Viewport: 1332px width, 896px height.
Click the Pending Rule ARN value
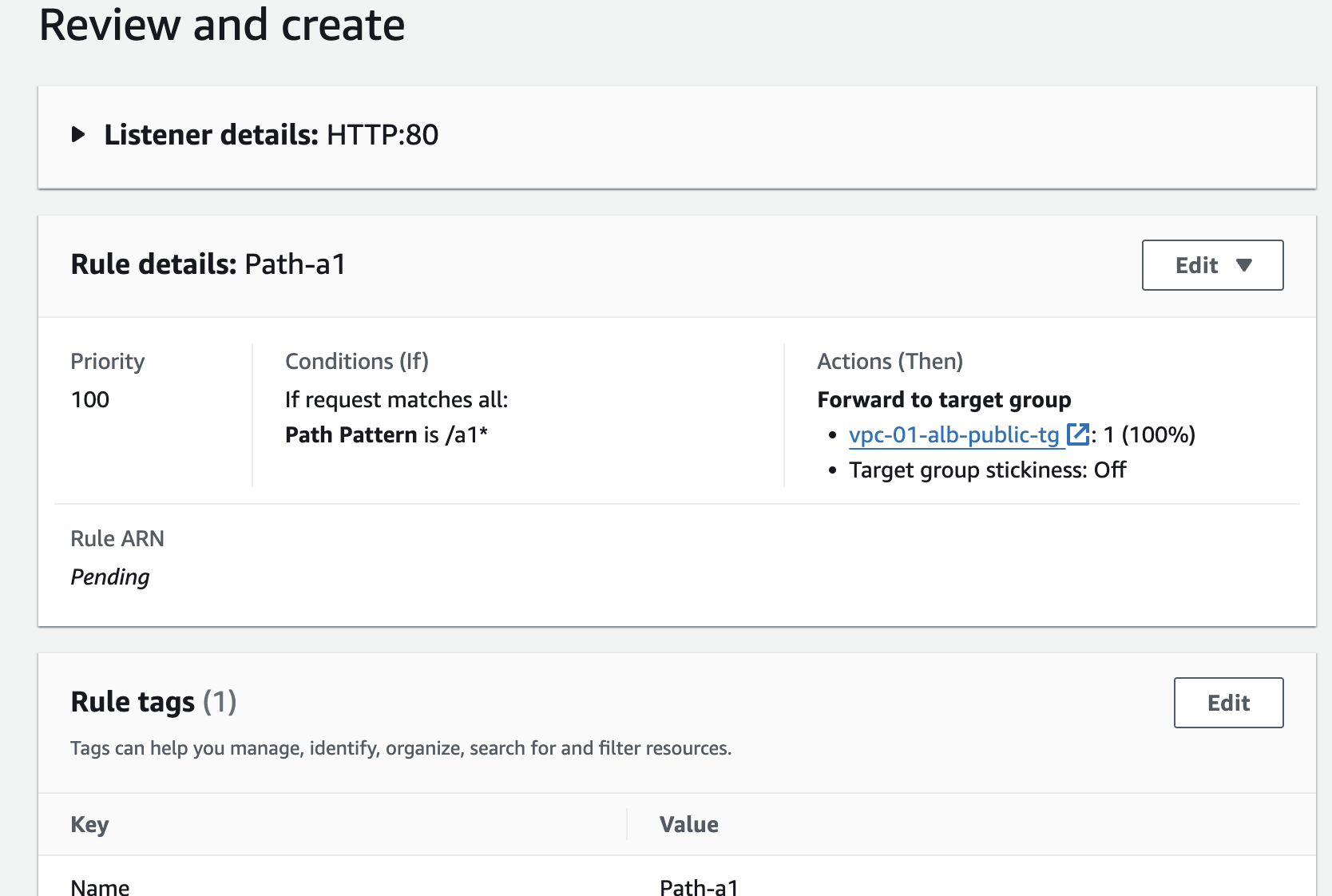point(110,577)
